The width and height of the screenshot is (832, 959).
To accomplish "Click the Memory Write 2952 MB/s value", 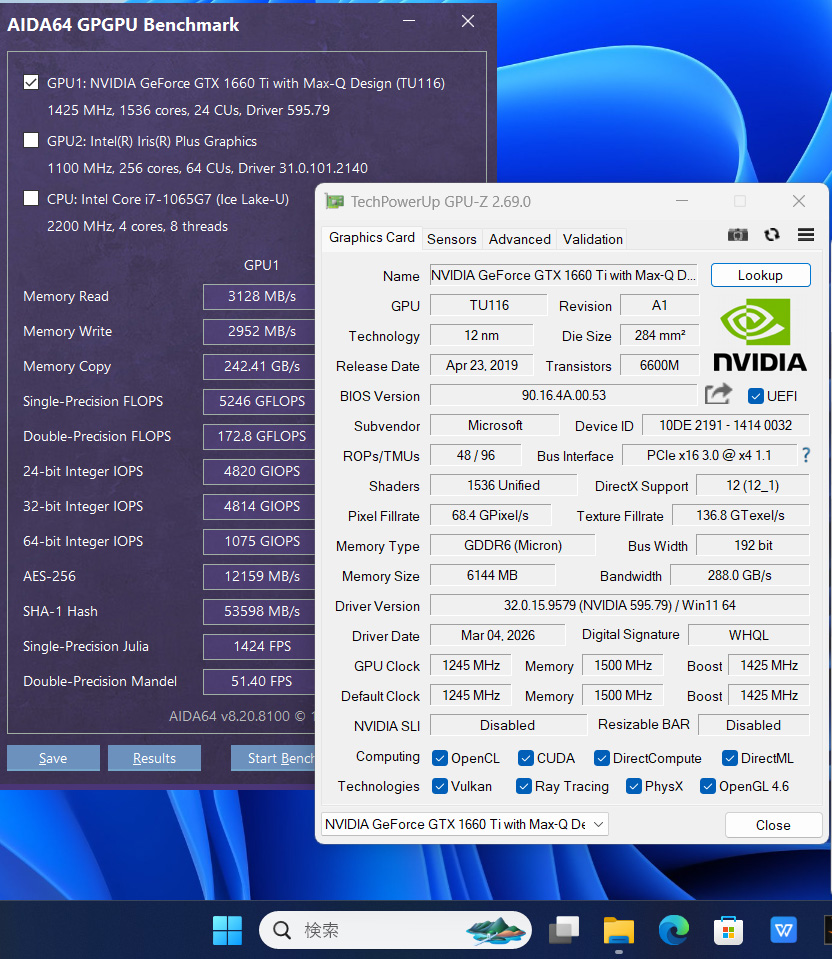I will [x=259, y=331].
